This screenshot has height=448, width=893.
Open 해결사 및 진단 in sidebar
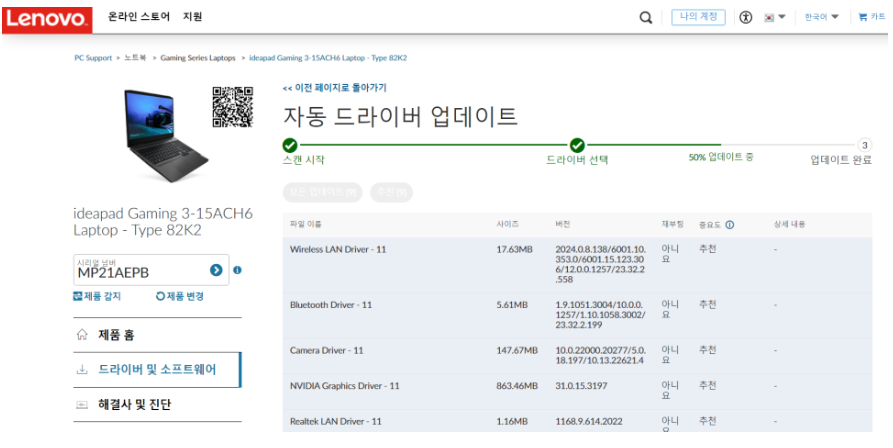[x=157, y=405]
